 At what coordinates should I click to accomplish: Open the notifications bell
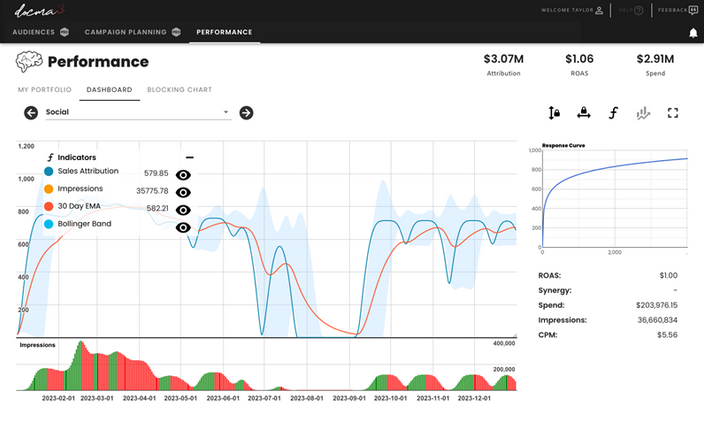[x=693, y=33]
